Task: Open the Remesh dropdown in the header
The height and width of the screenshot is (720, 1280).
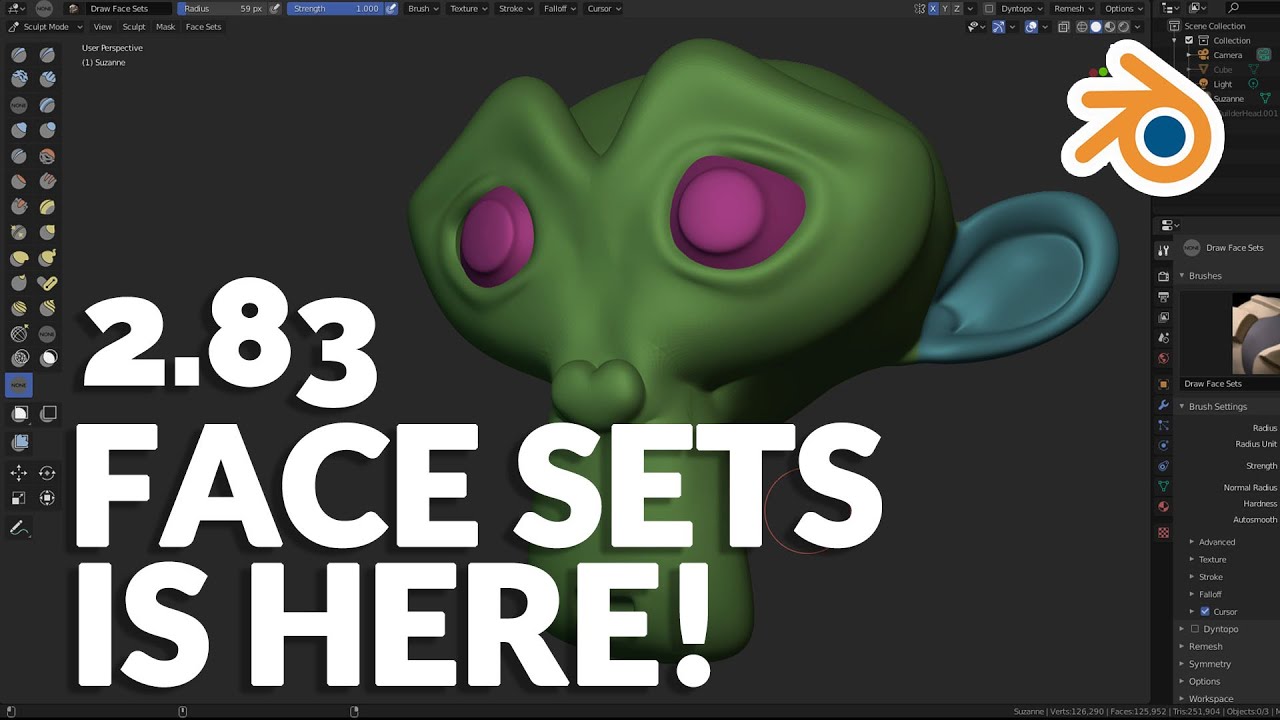Action: (1073, 8)
